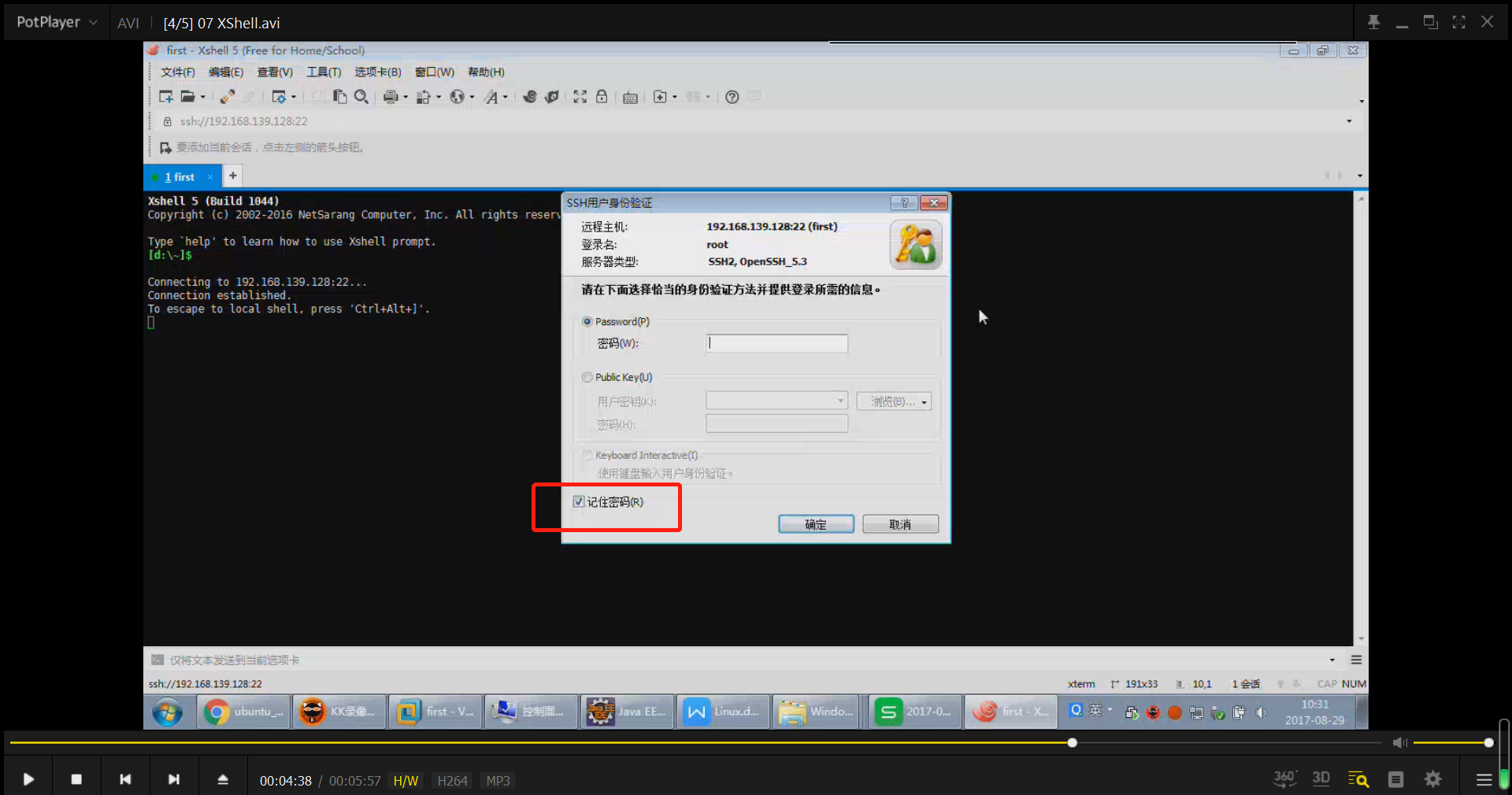The image size is (1512, 795).
Task: Open the 用户密钥(K) combo box
Action: pos(776,401)
